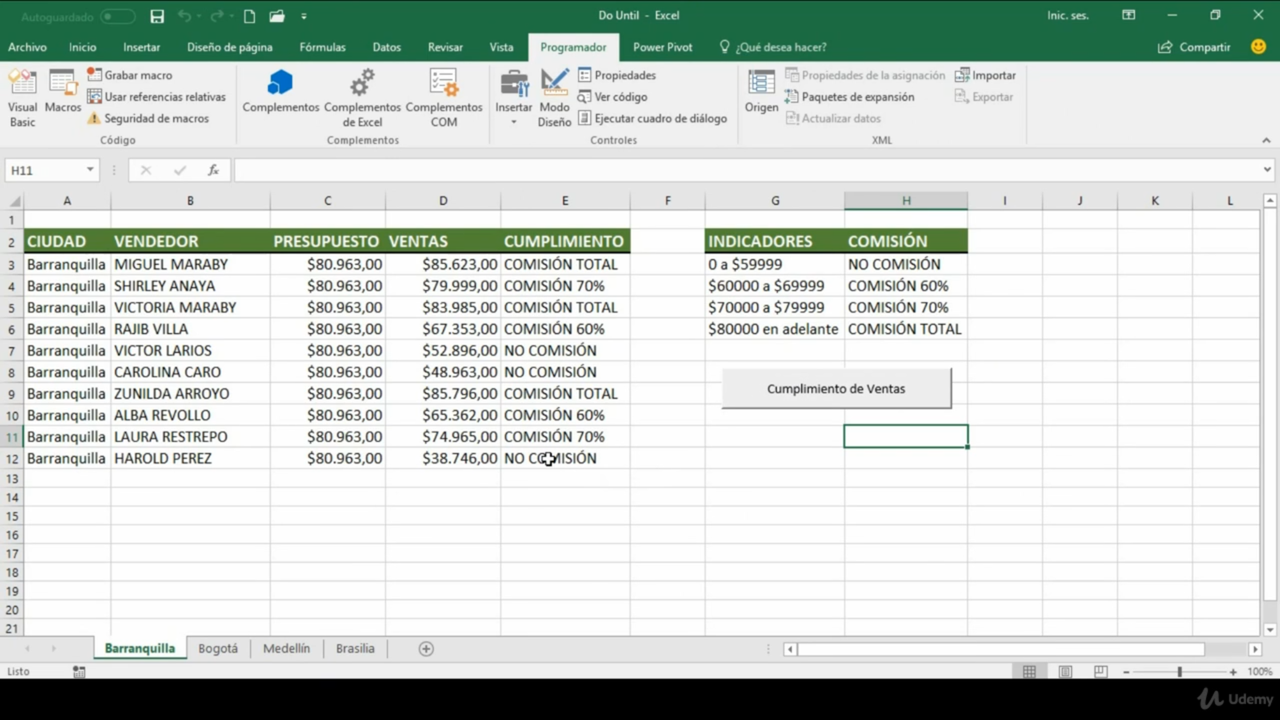
Task: Toggle Modo Diseño
Action: 554,99
